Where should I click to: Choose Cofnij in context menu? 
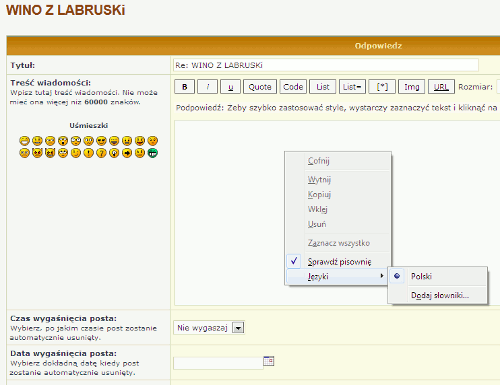(338, 161)
